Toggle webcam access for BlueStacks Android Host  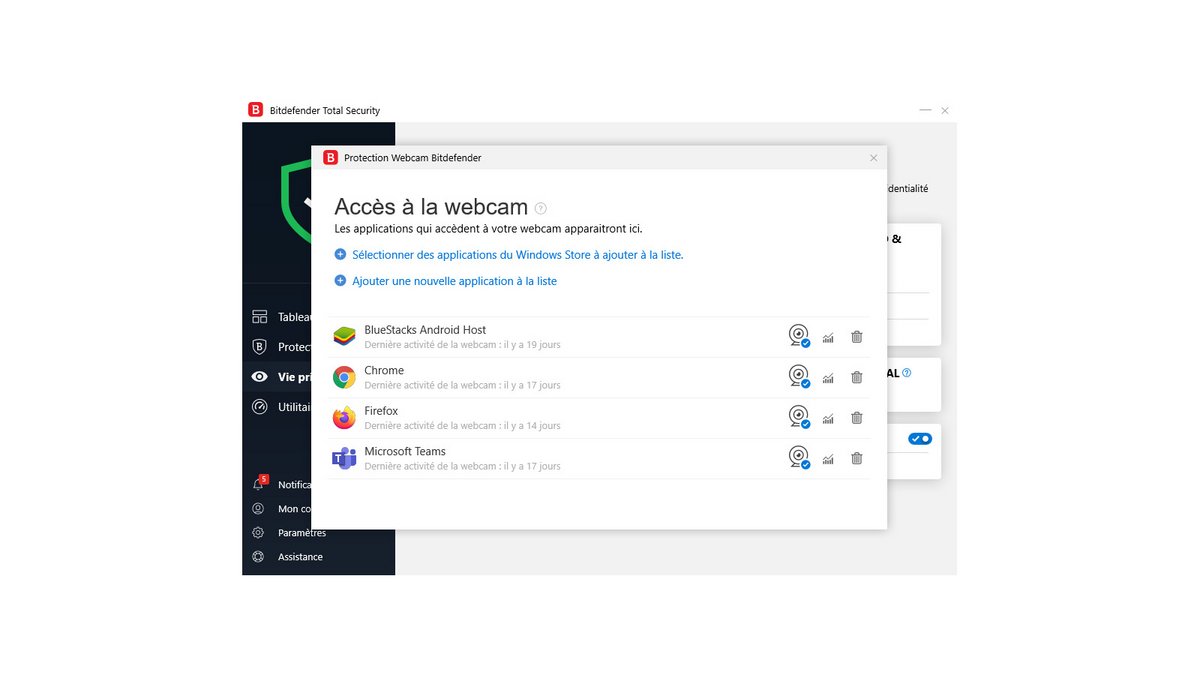pos(799,336)
